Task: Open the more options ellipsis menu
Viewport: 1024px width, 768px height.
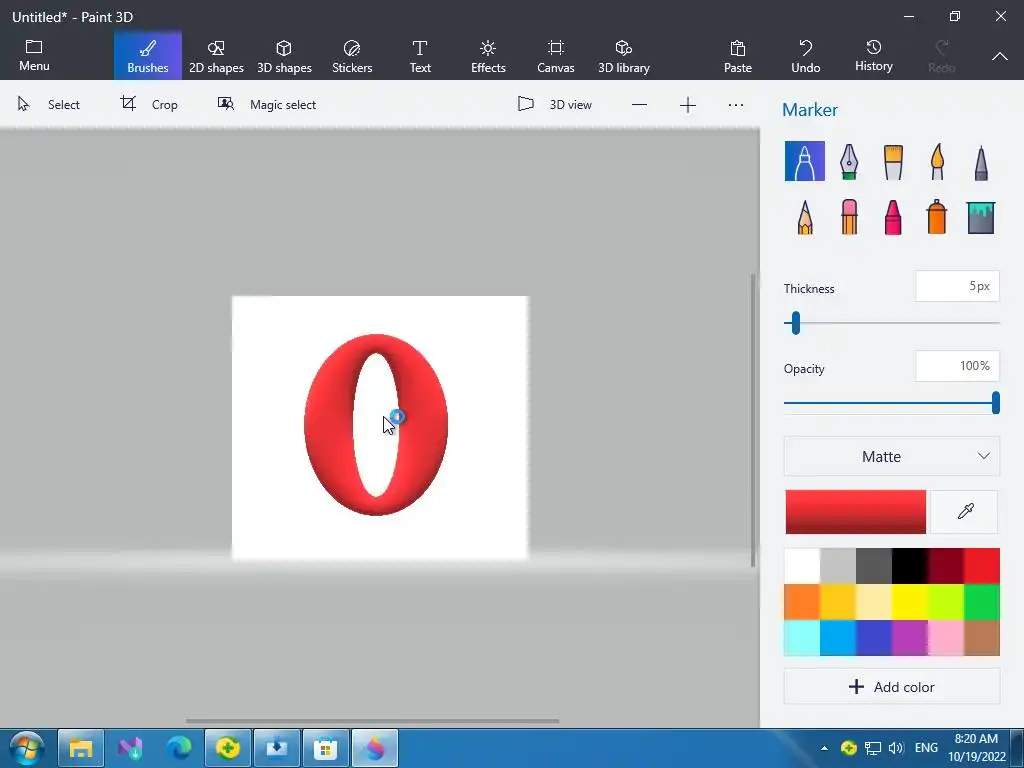Action: 736,105
